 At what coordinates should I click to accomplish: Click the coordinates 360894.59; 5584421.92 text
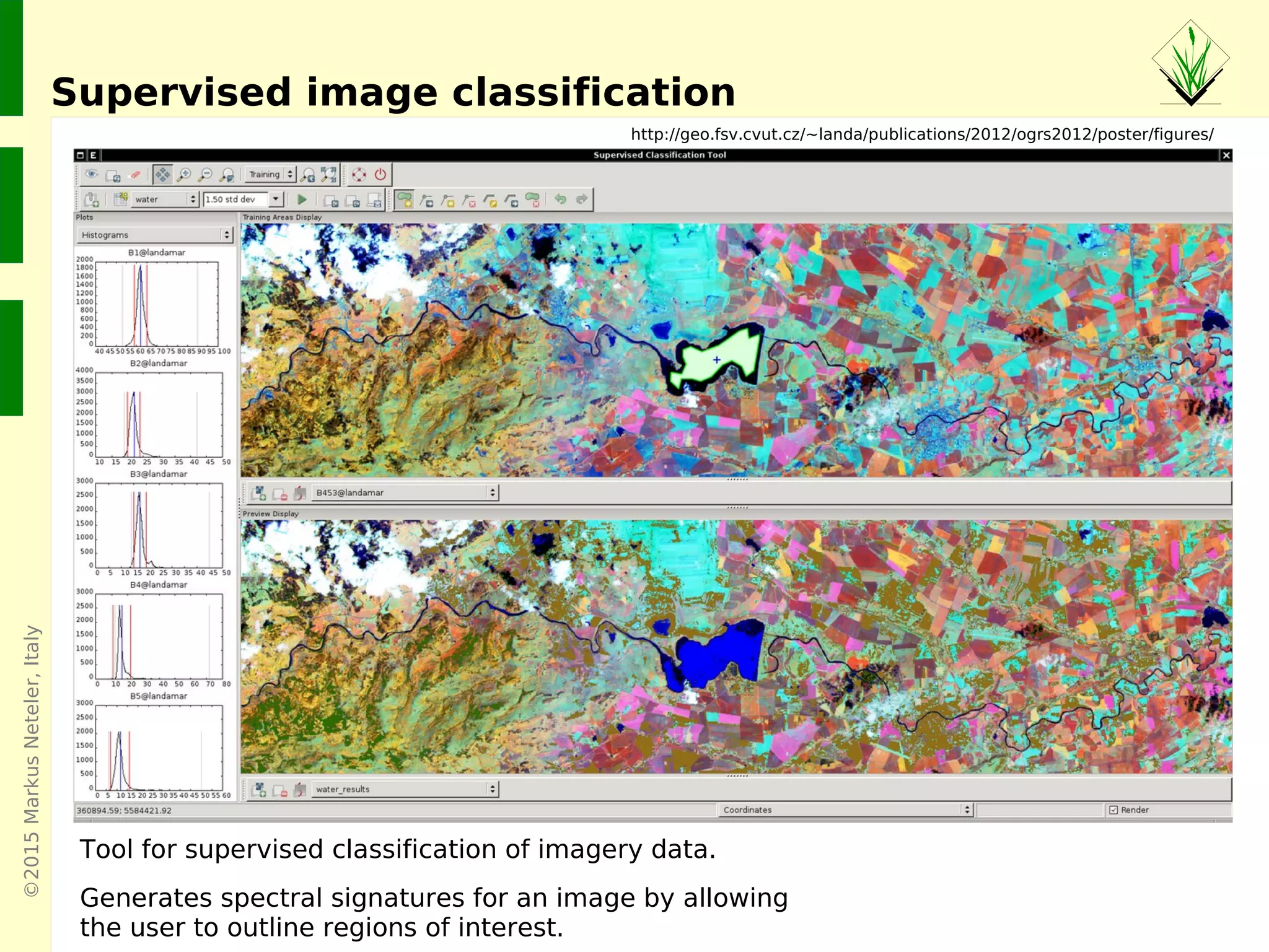[124, 810]
